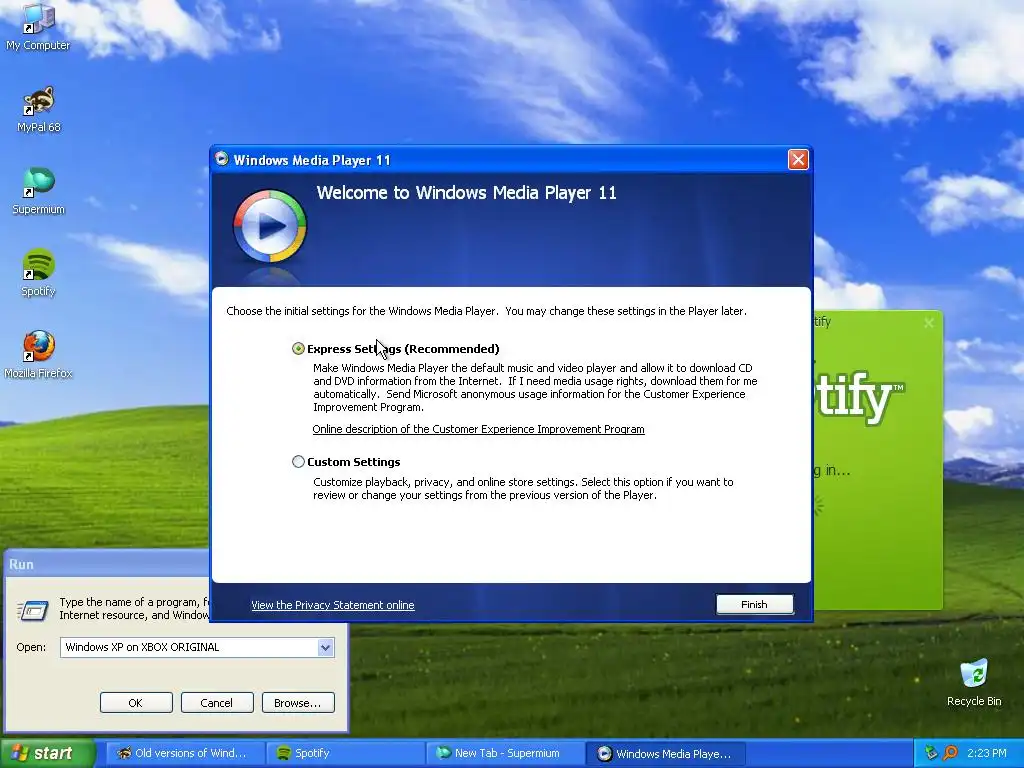Click Cancel in the Run dialog
Screen dimensions: 1024x768
(217, 703)
